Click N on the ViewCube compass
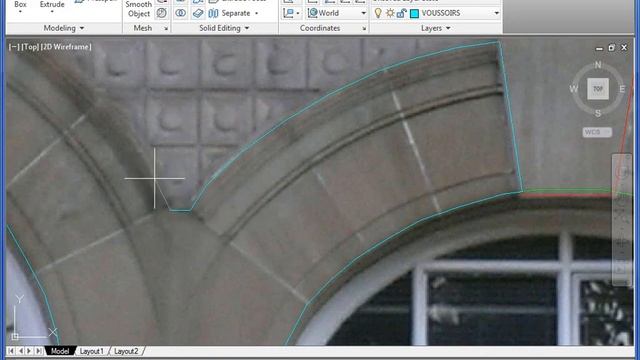 [x=598, y=64]
